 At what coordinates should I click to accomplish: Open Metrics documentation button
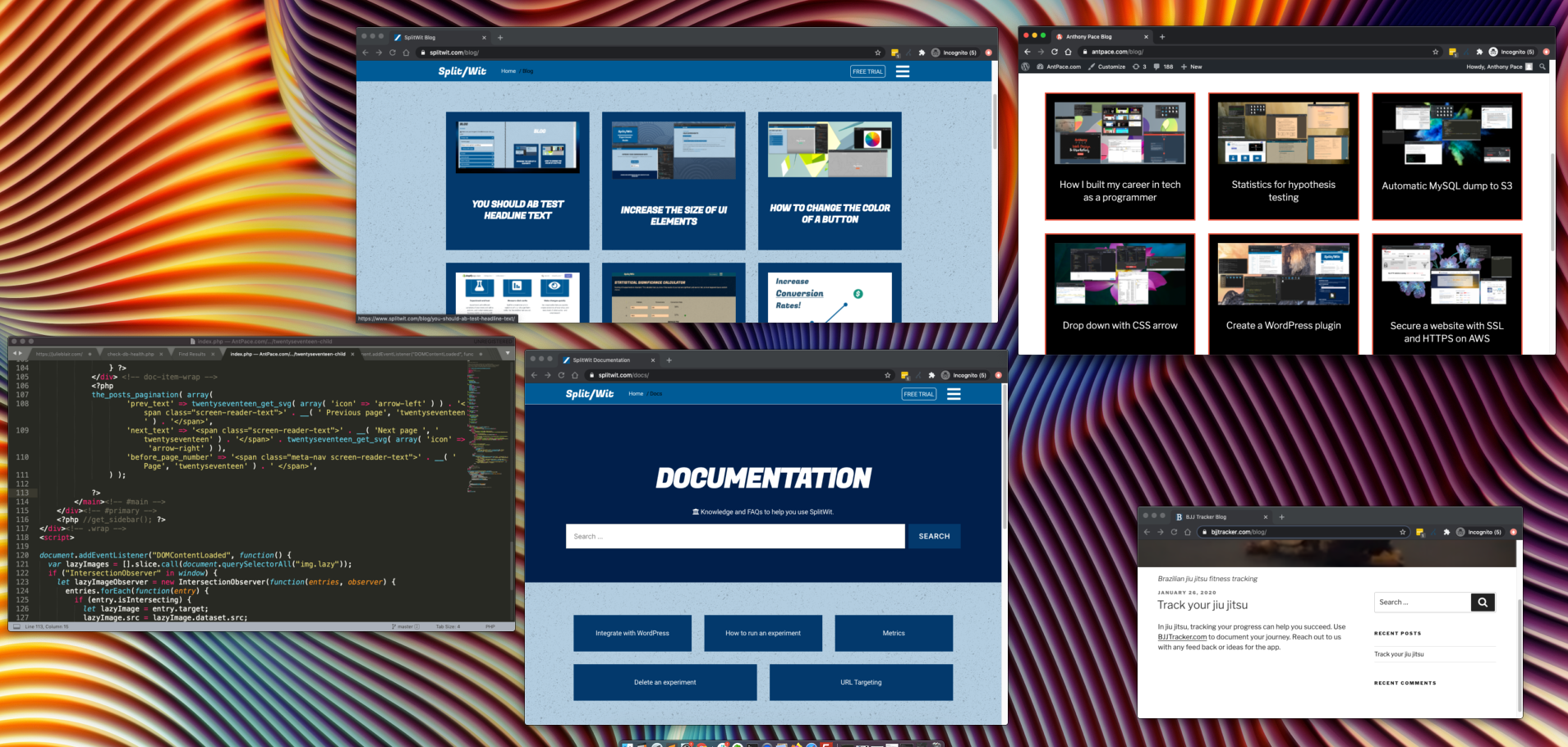pyautogui.click(x=894, y=633)
